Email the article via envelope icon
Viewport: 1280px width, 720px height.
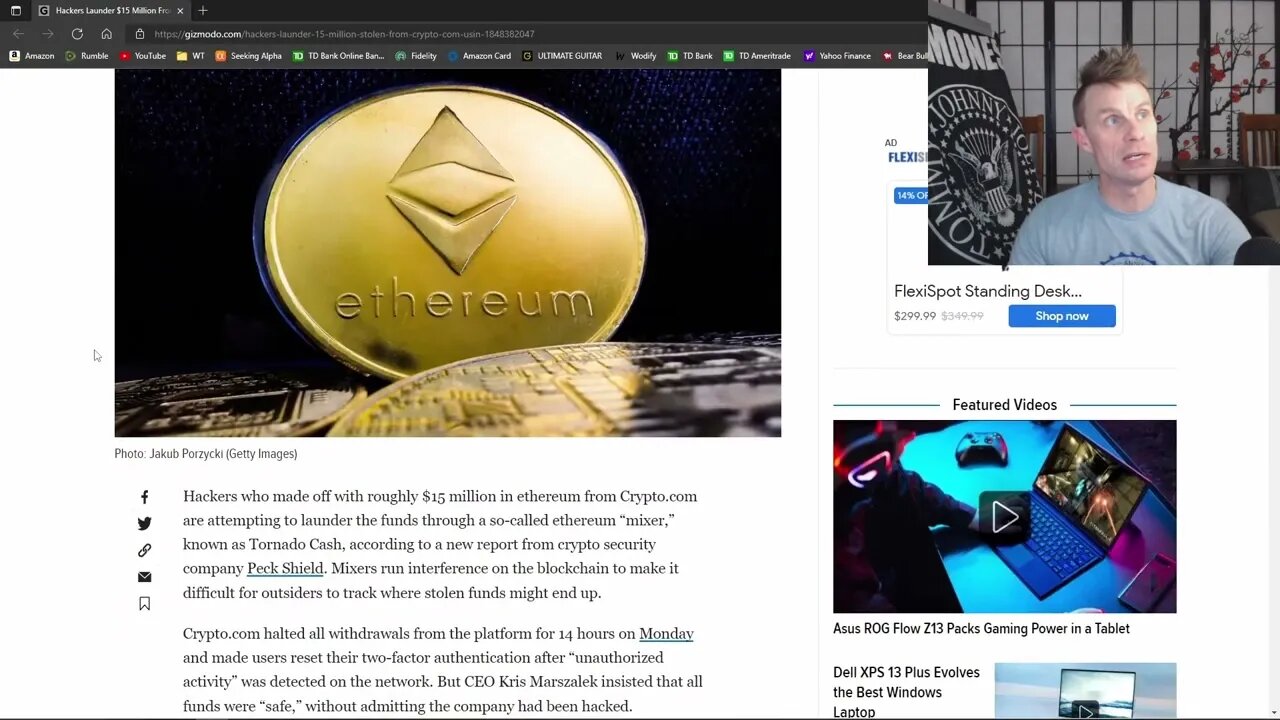pos(144,577)
